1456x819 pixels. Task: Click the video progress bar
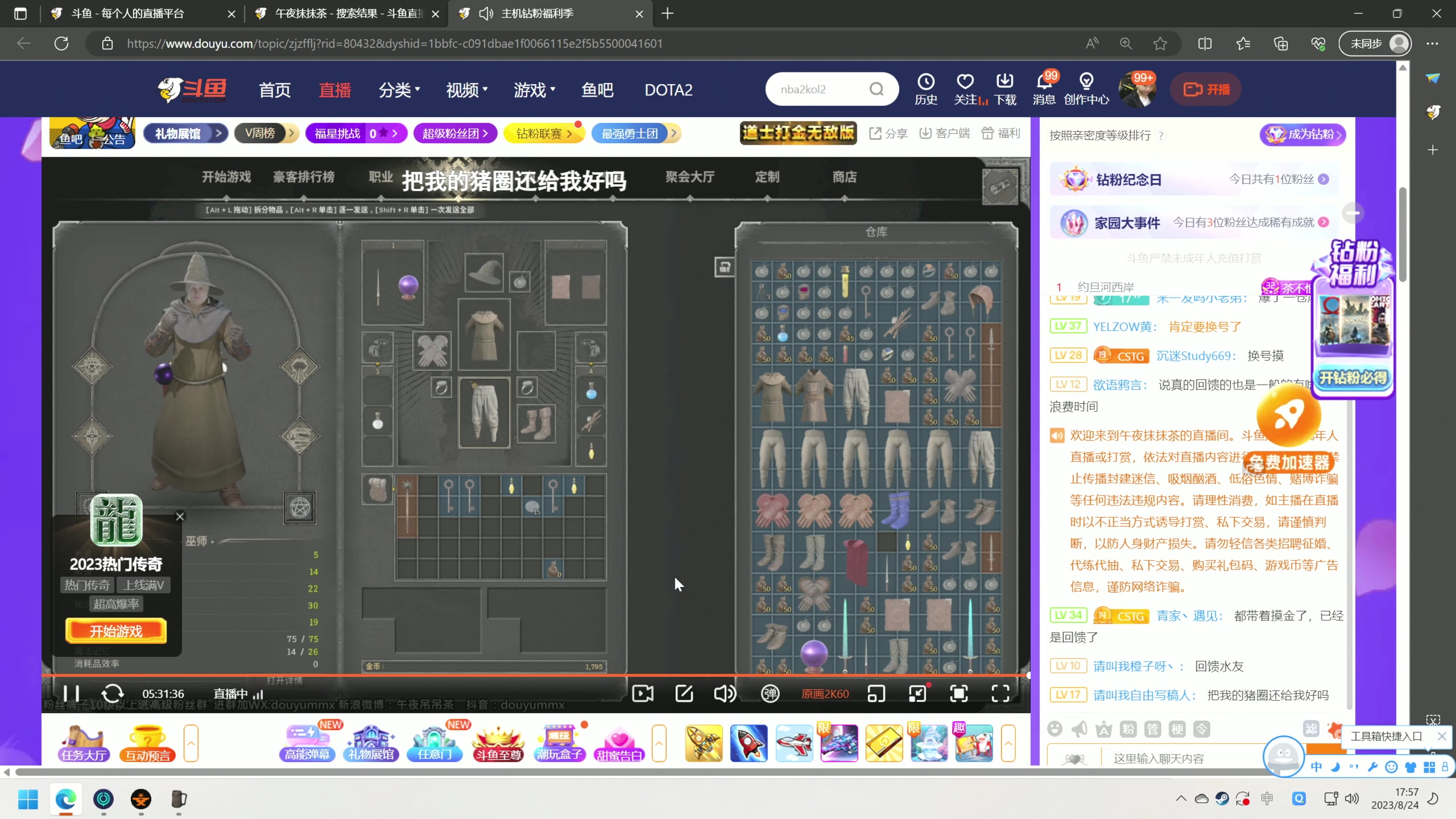point(535,675)
